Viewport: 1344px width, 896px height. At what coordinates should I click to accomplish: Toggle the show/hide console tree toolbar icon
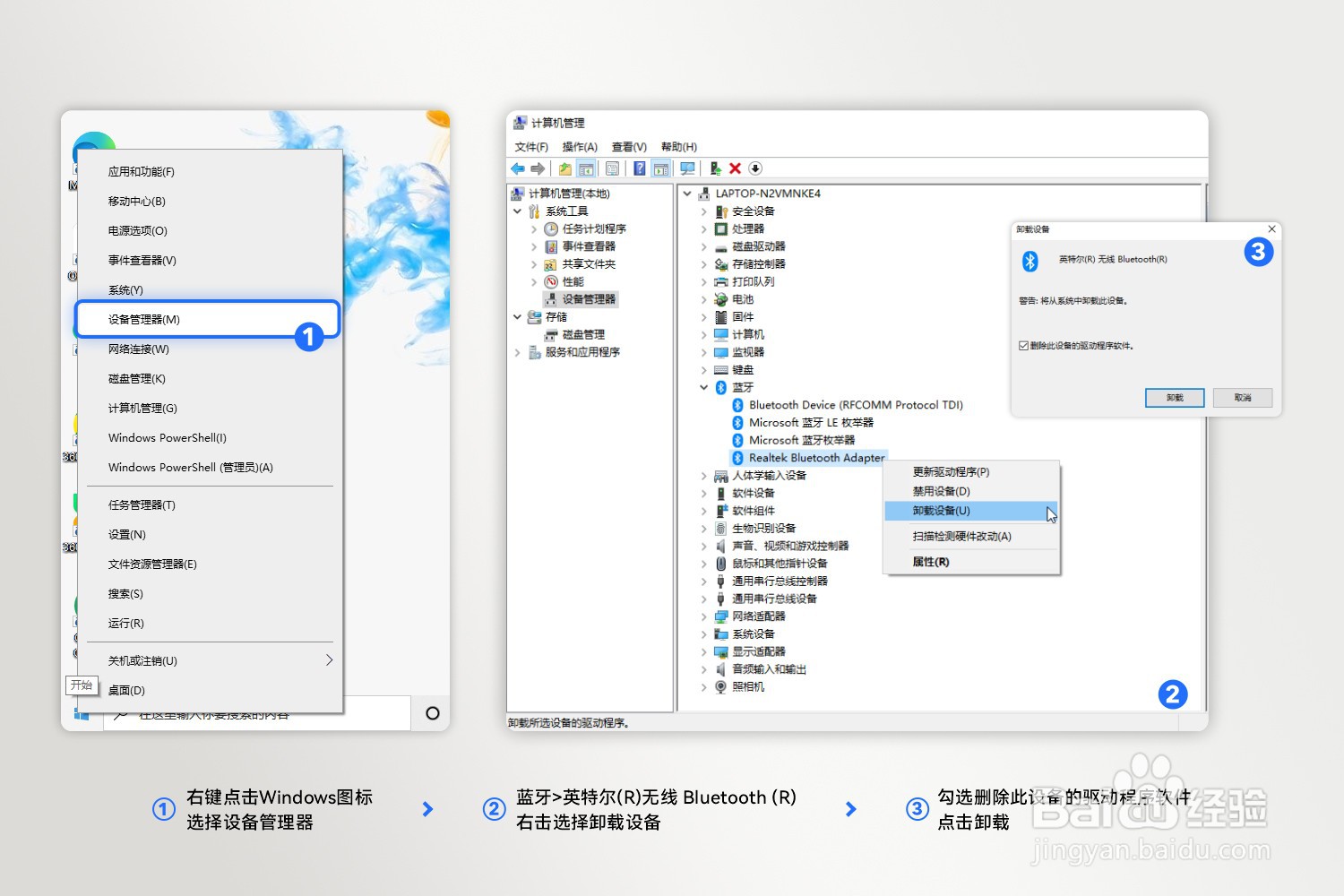click(x=586, y=168)
